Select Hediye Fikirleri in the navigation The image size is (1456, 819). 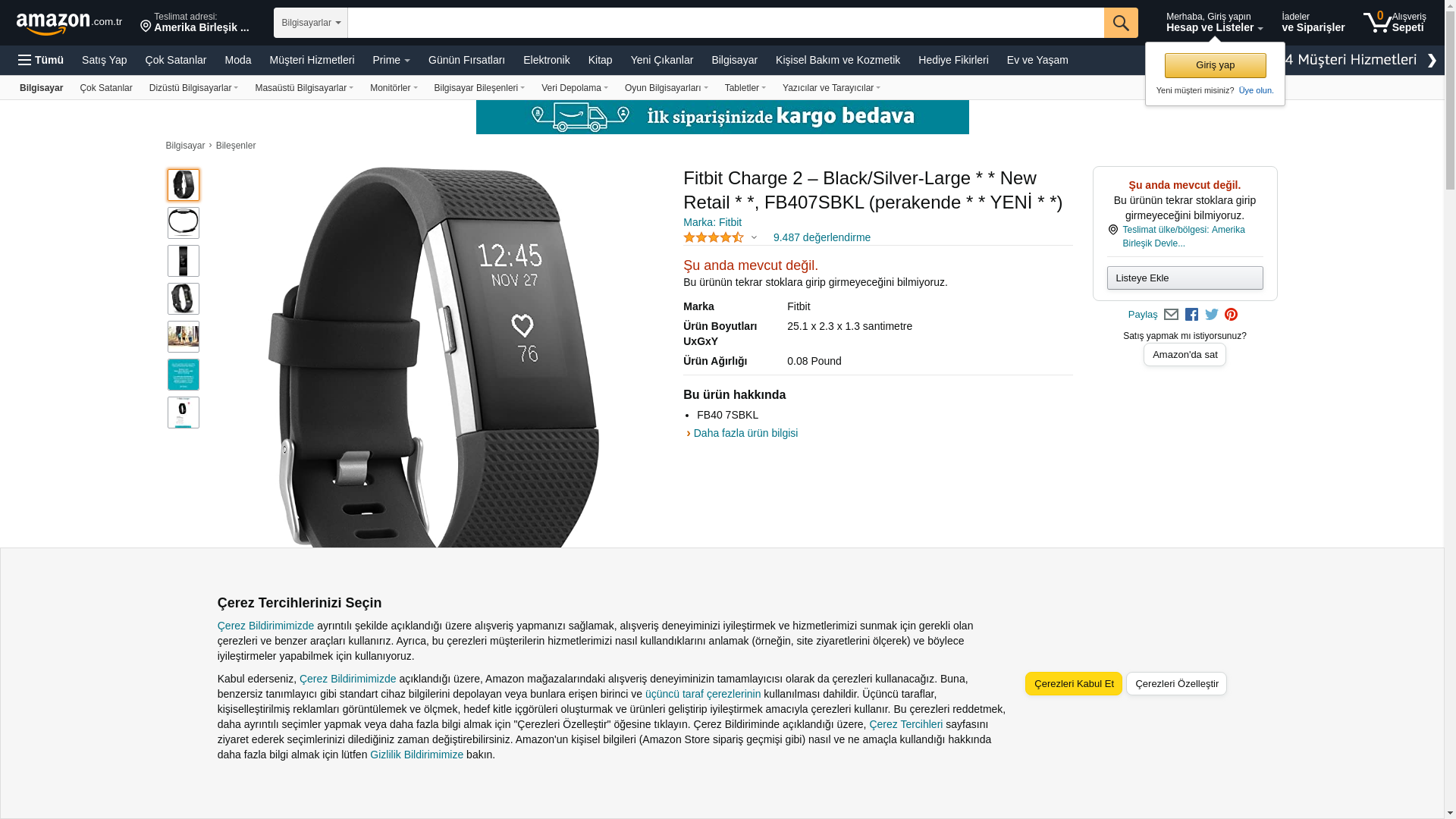953,60
